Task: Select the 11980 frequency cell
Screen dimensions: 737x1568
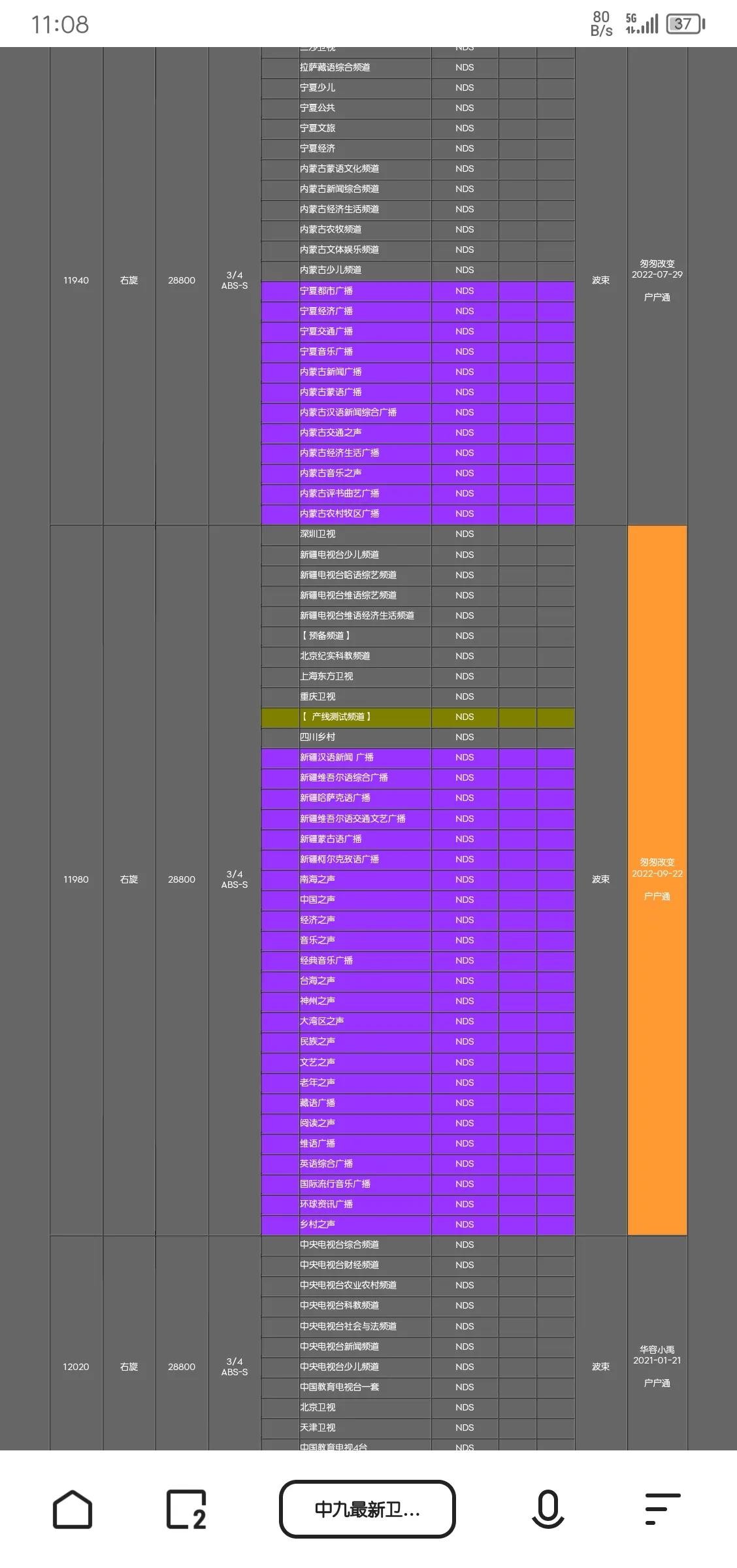Action: pos(76,879)
